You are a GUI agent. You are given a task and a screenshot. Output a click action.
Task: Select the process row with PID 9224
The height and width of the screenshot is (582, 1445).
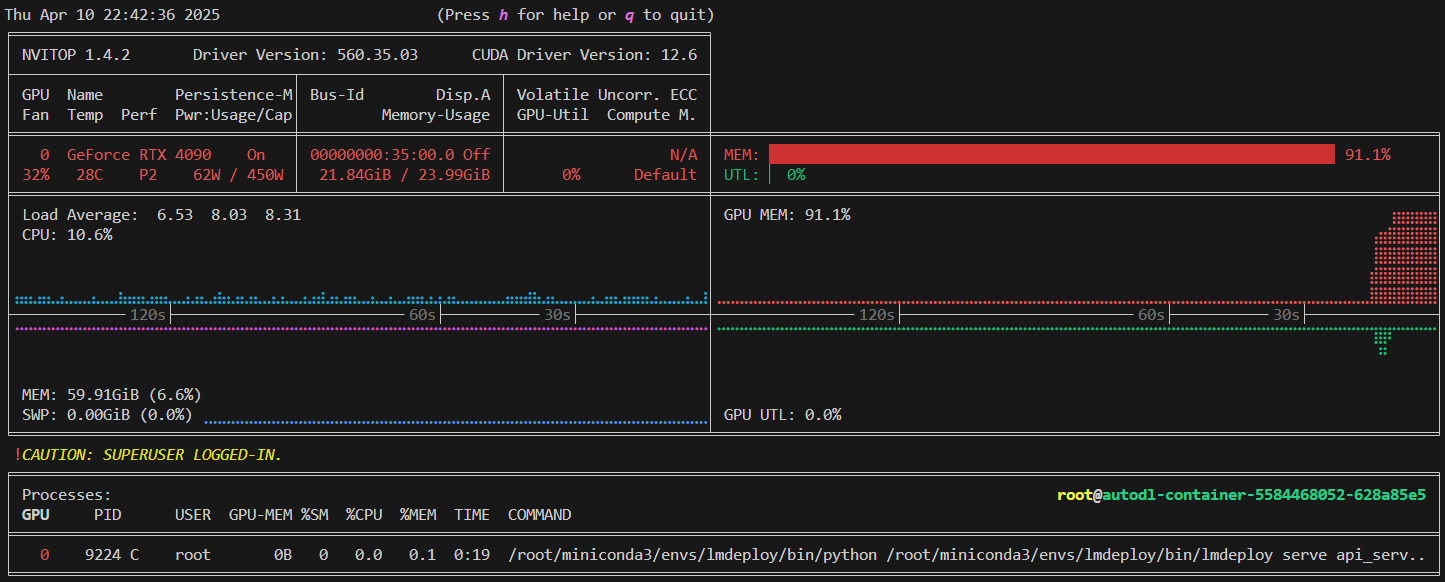pos(111,554)
